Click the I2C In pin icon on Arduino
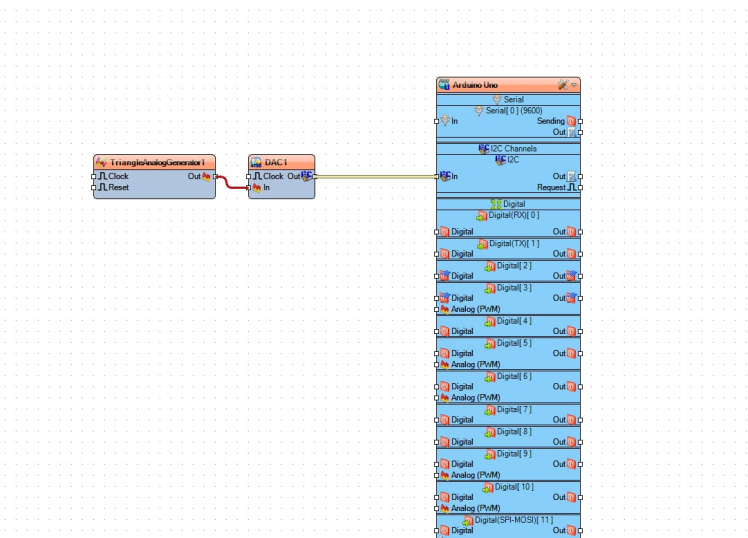 pos(445,176)
